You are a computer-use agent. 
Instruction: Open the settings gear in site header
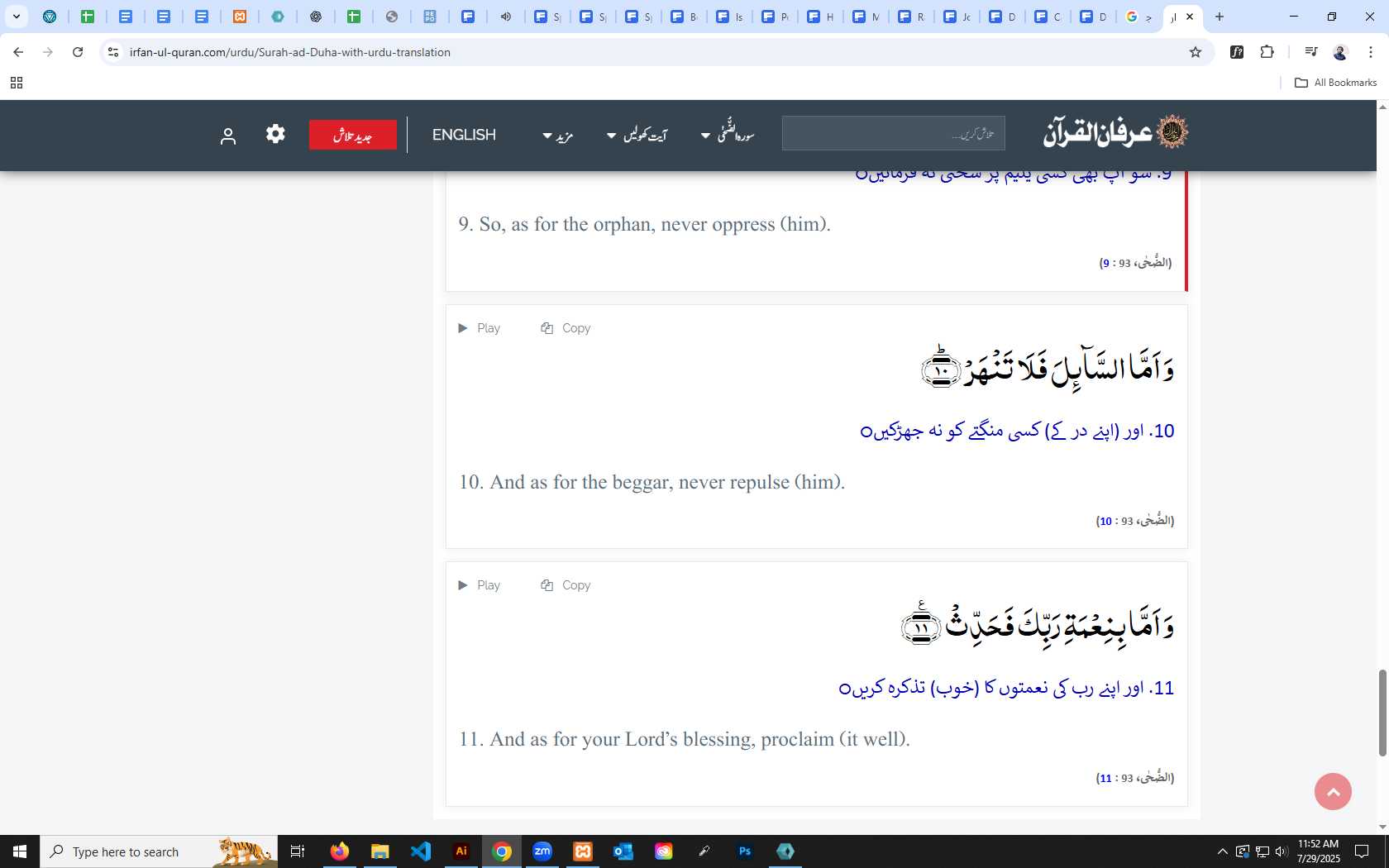pyautogui.click(x=275, y=134)
